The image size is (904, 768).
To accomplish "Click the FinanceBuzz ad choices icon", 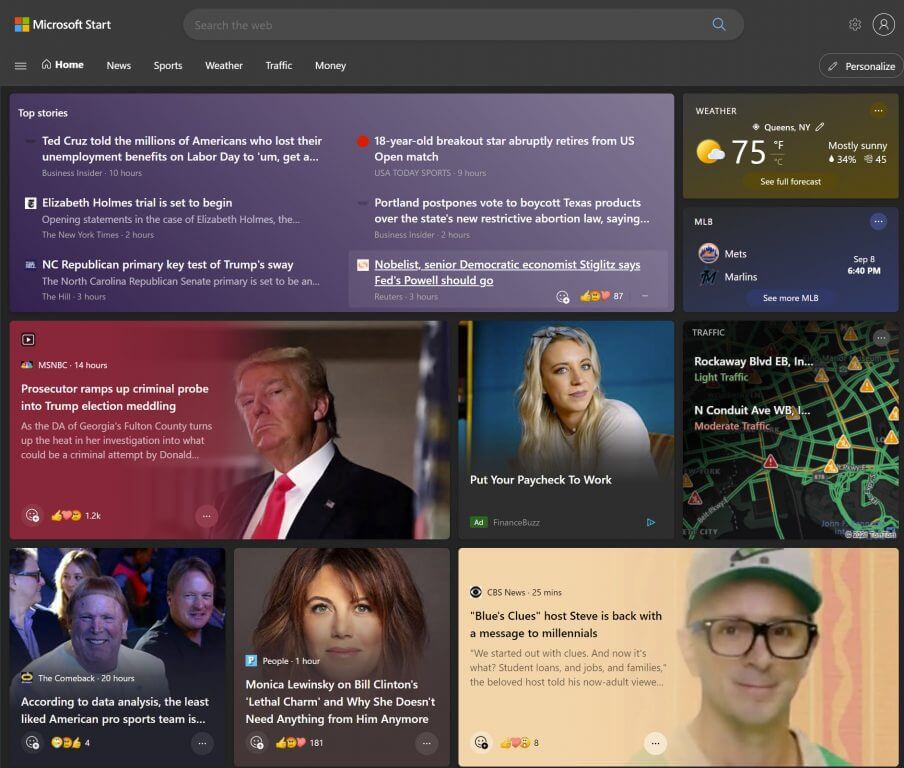I will (x=650, y=522).
